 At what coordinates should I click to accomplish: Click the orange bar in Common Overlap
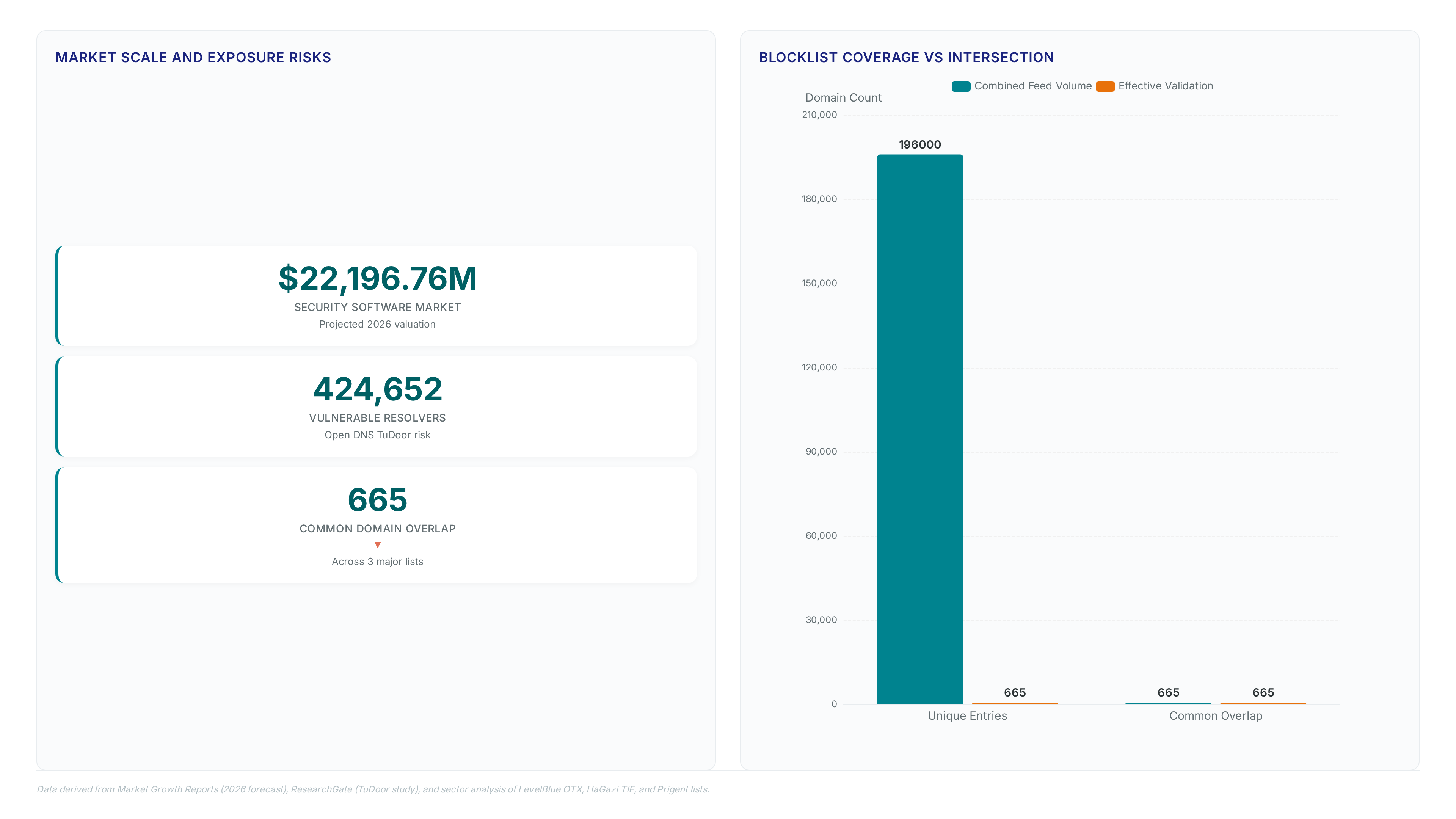pos(1263,703)
